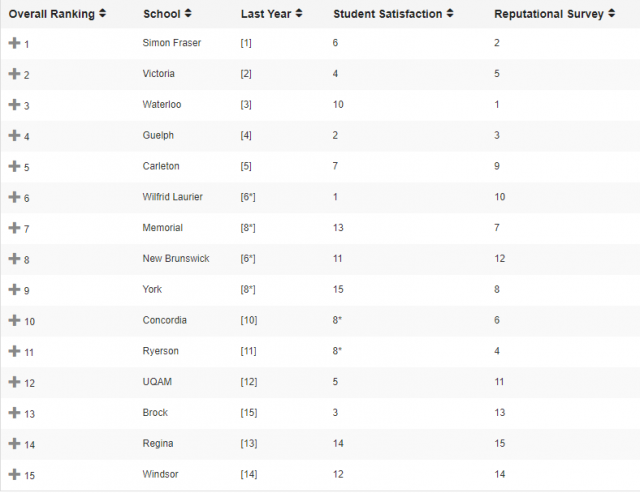The image size is (640, 493).
Task: Expand the Simon Fraser row plus icon
Action: click(x=14, y=43)
